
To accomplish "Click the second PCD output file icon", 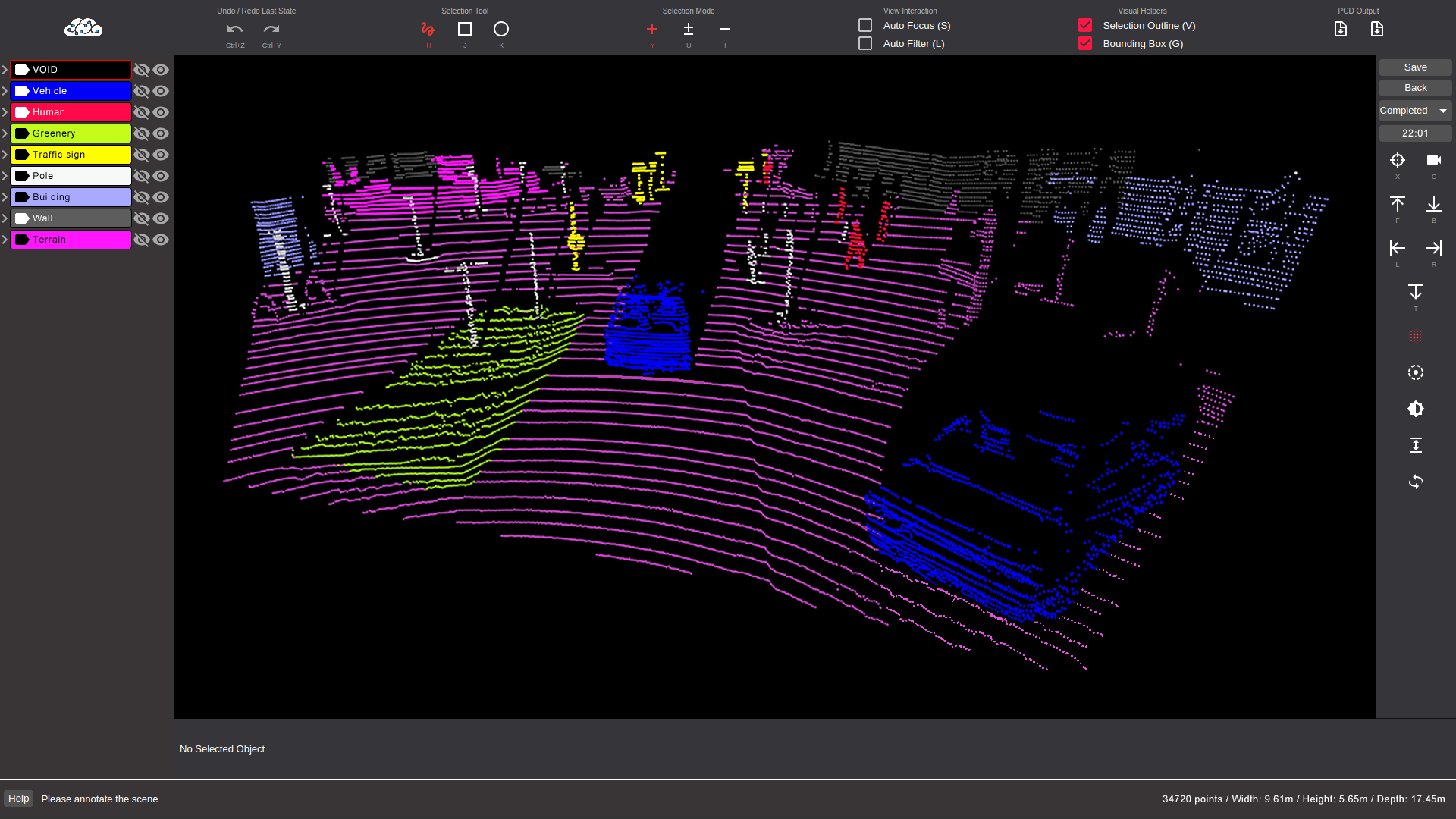I will tap(1377, 29).
